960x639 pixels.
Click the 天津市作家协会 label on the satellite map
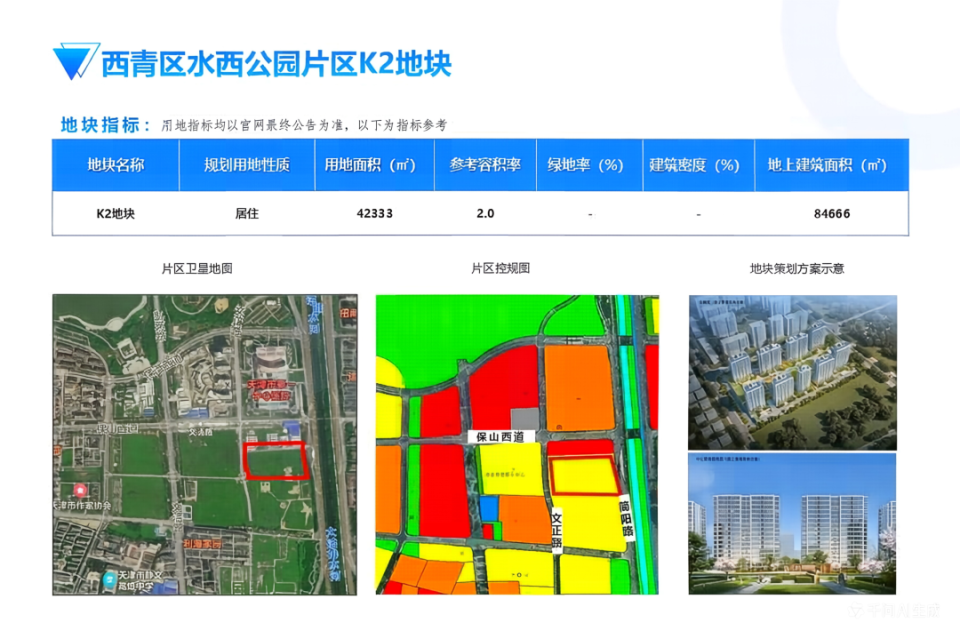pyautogui.click(x=82, y=506)
